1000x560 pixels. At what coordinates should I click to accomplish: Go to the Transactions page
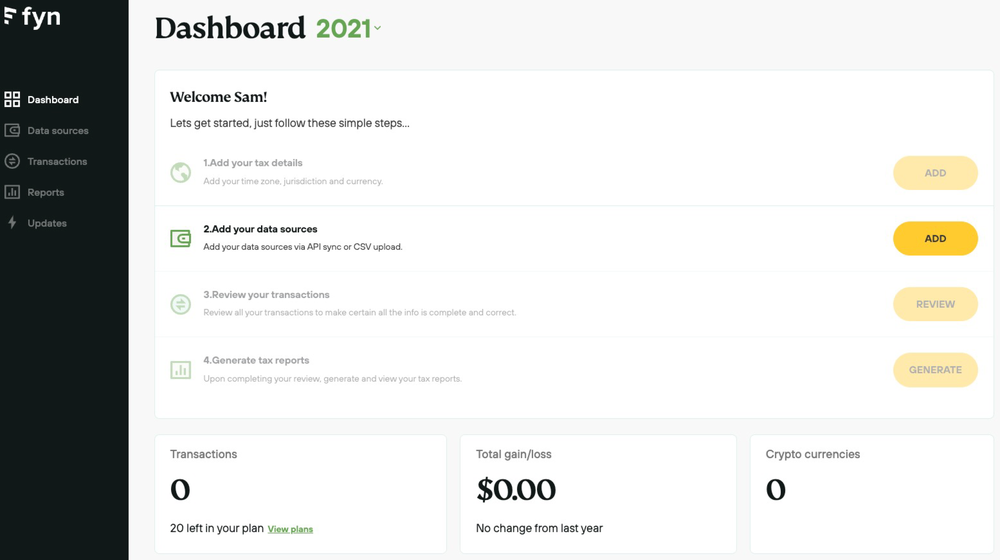57,161
